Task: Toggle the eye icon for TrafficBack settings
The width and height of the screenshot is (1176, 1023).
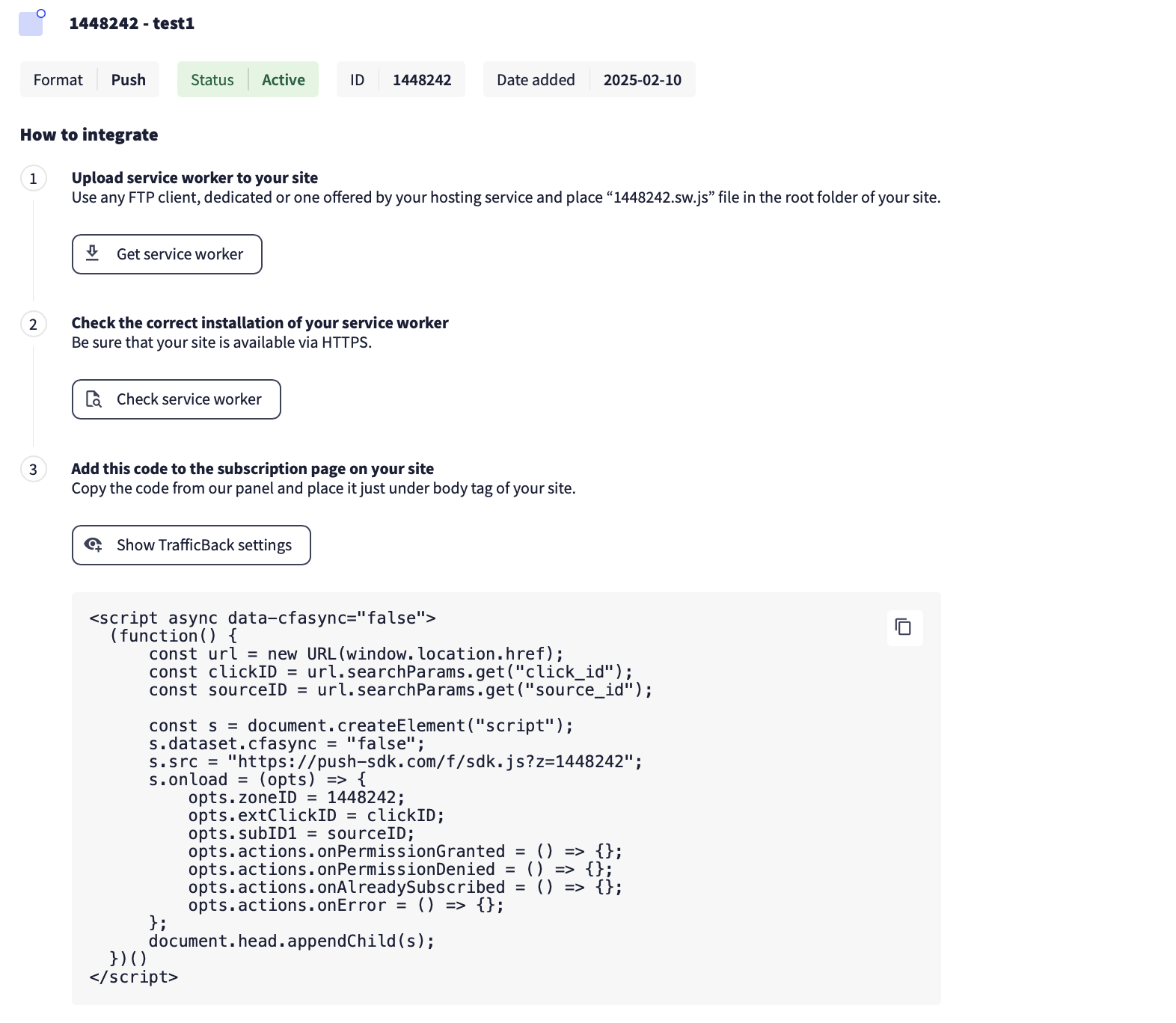Action: 94,544
